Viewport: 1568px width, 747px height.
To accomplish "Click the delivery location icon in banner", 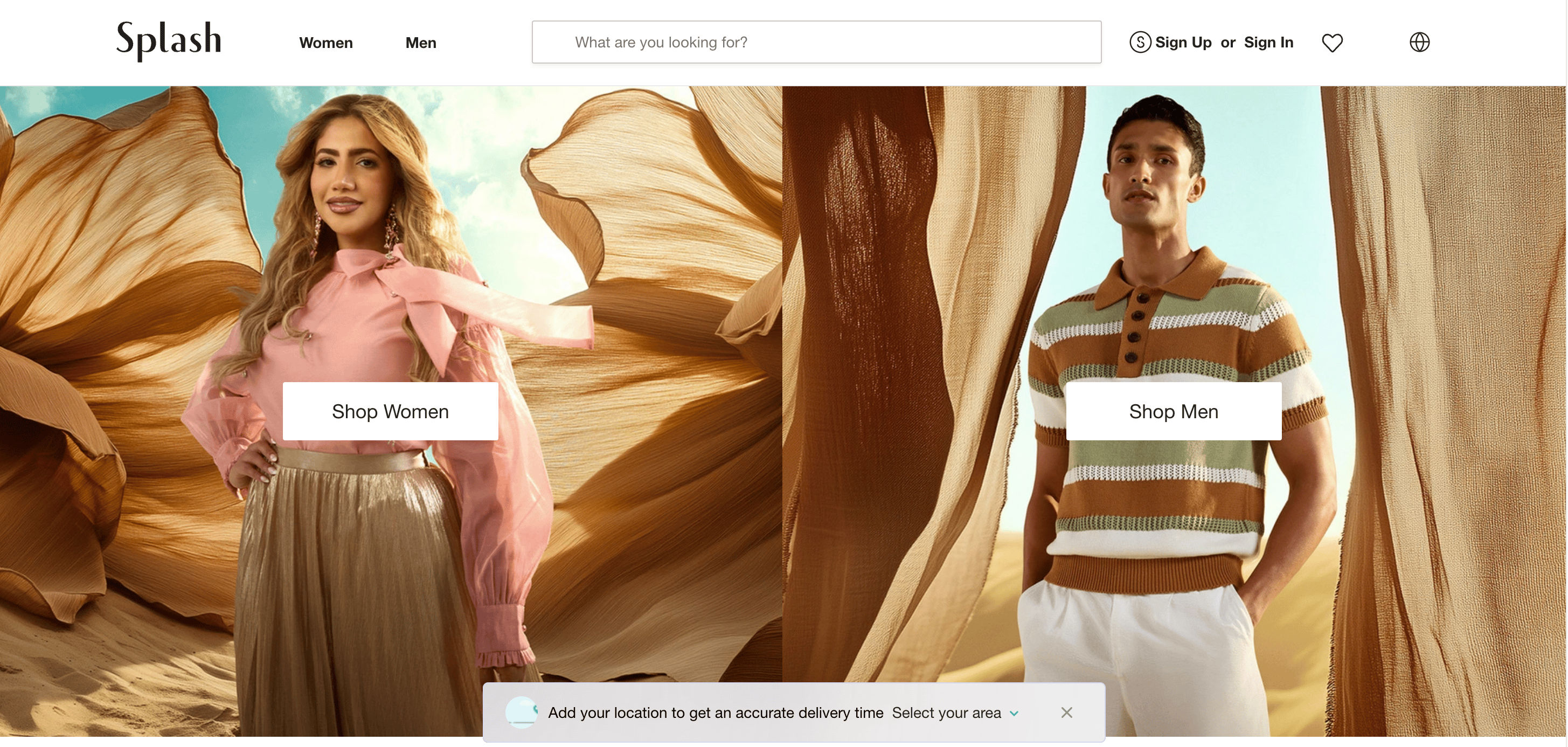I will pyautogui.click(x=522, y=713).
